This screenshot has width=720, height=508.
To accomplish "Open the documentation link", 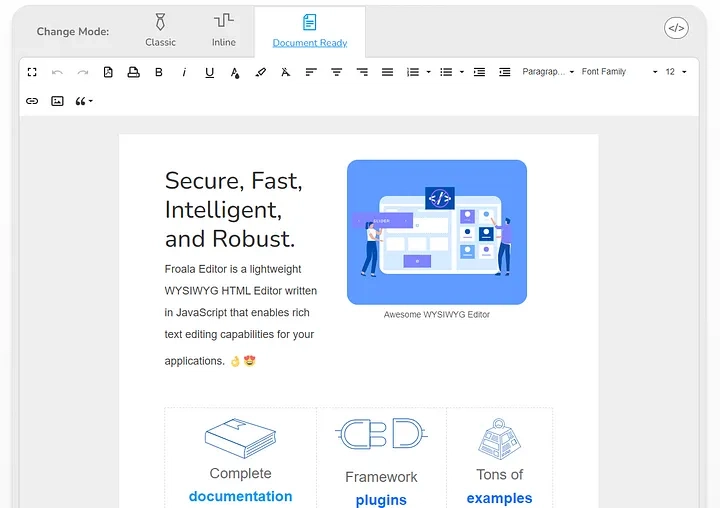I will click(x=241, y=497).
